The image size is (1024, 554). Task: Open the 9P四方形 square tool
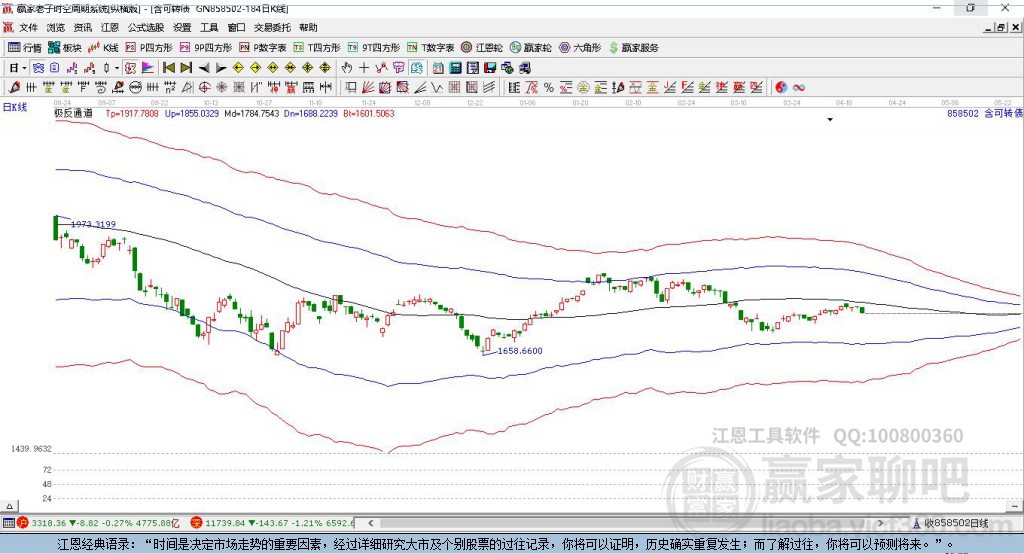point(206,48)
